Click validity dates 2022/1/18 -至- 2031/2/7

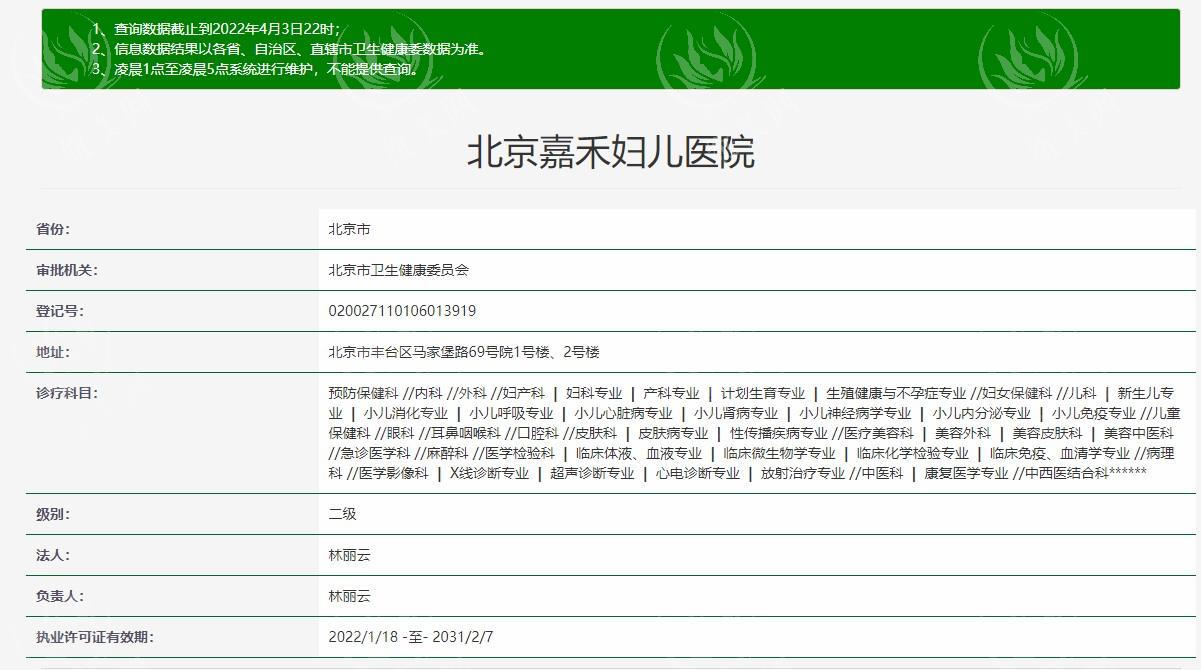(x=411, y=637)
